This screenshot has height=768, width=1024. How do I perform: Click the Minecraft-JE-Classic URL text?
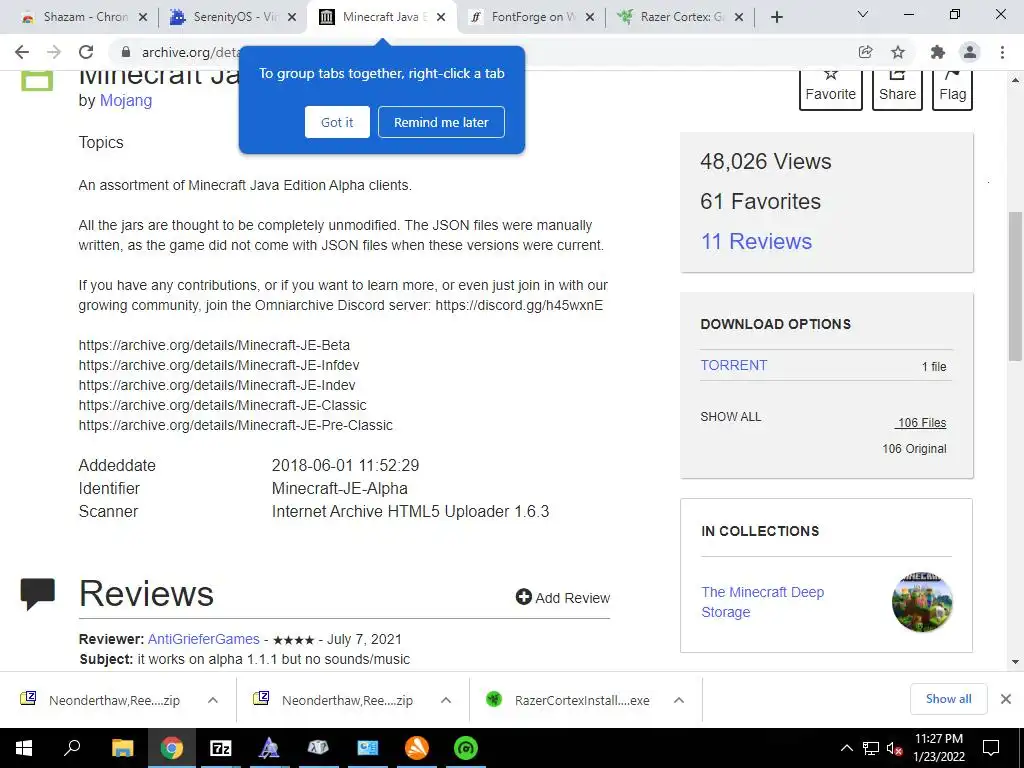tap(222, 405)
